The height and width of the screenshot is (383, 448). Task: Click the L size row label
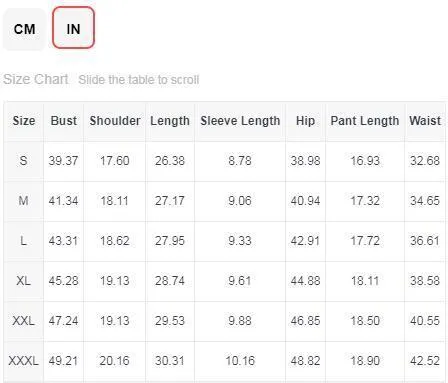[23, 241]
